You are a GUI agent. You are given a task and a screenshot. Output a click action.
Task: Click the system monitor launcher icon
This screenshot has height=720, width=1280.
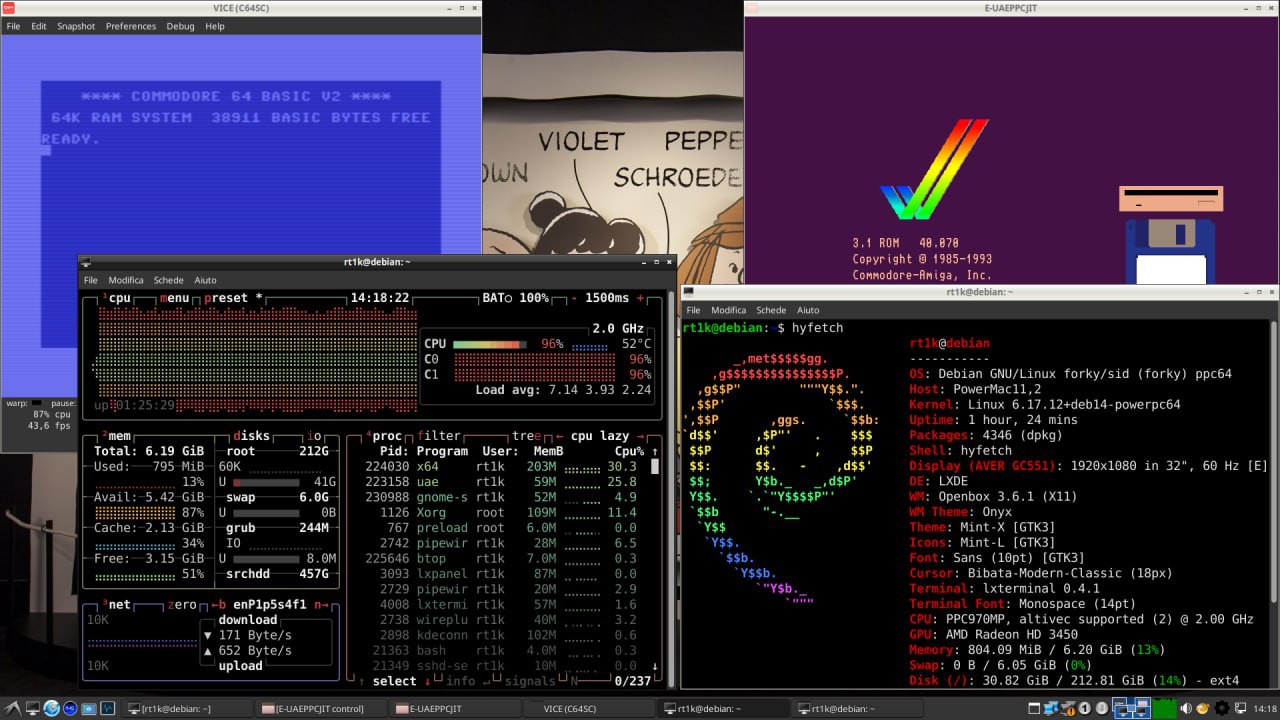pyautogui.click(x=108, y=709)
